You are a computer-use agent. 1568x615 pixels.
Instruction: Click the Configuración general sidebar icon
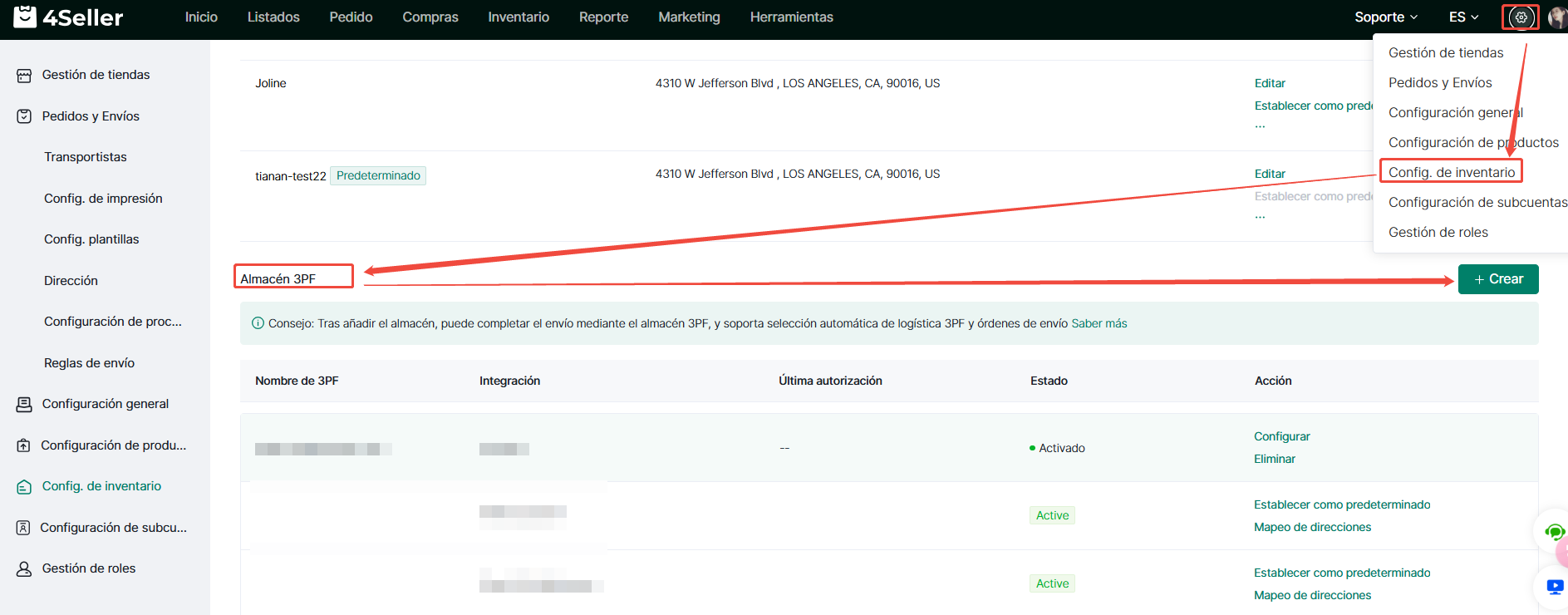pyautogui.click(x=24, y=405)
